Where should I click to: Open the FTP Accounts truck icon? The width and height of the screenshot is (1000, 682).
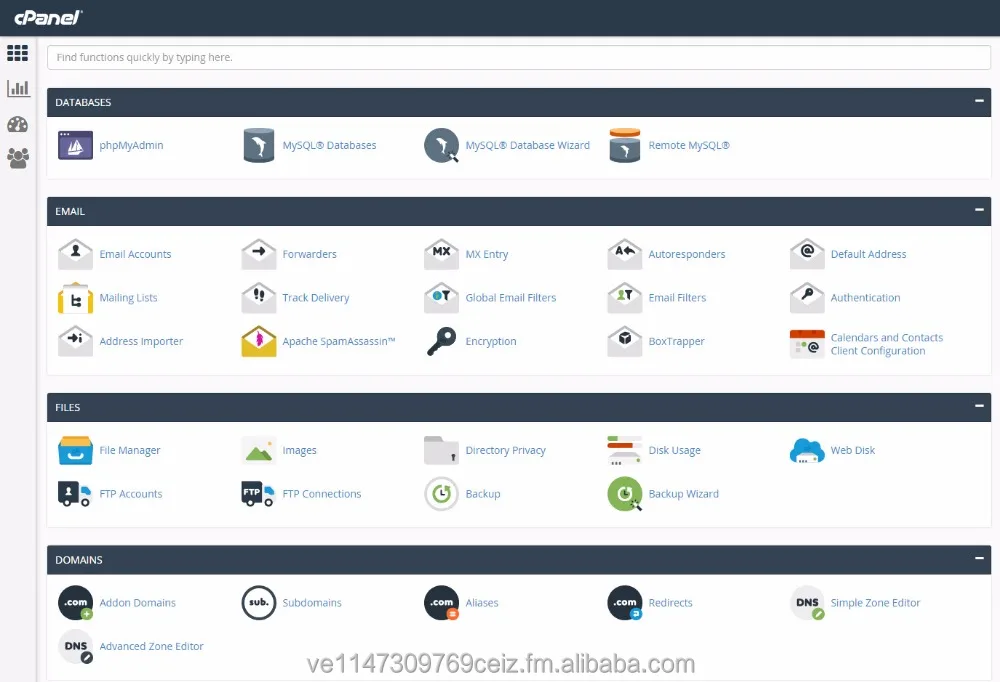(75, 494)
